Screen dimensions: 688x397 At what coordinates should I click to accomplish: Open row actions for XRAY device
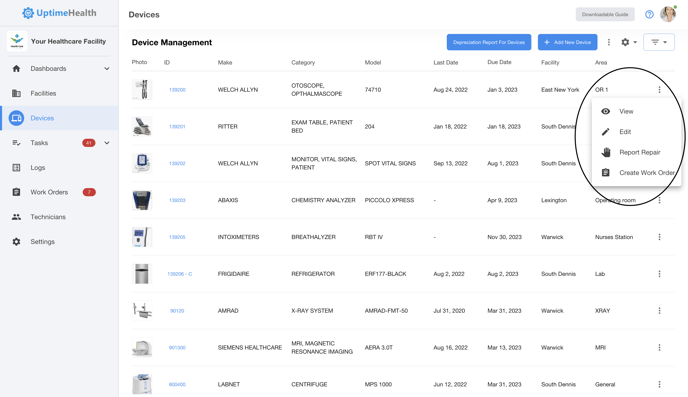(659, 311)
